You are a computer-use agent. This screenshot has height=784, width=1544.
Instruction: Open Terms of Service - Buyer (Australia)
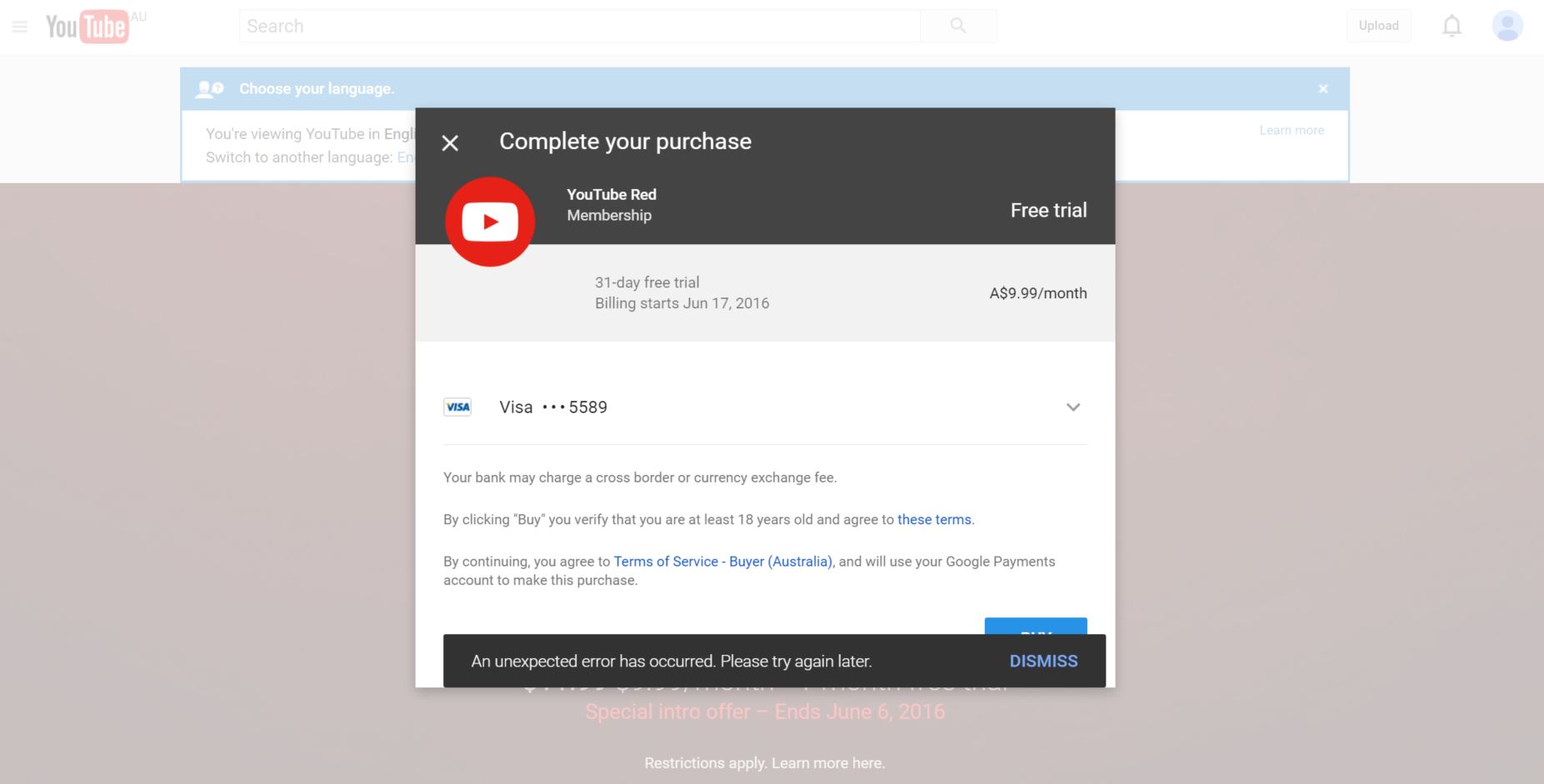722,562
